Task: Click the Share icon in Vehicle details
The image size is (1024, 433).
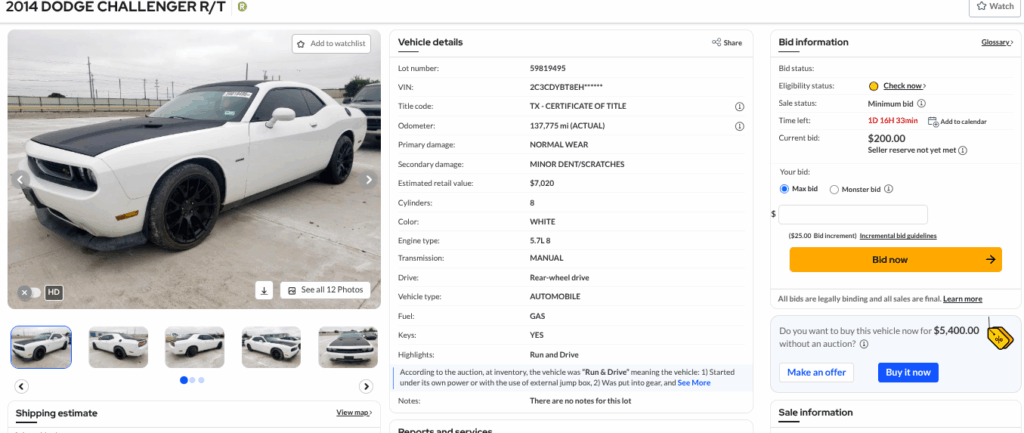Action: click(x=716, y=42)
